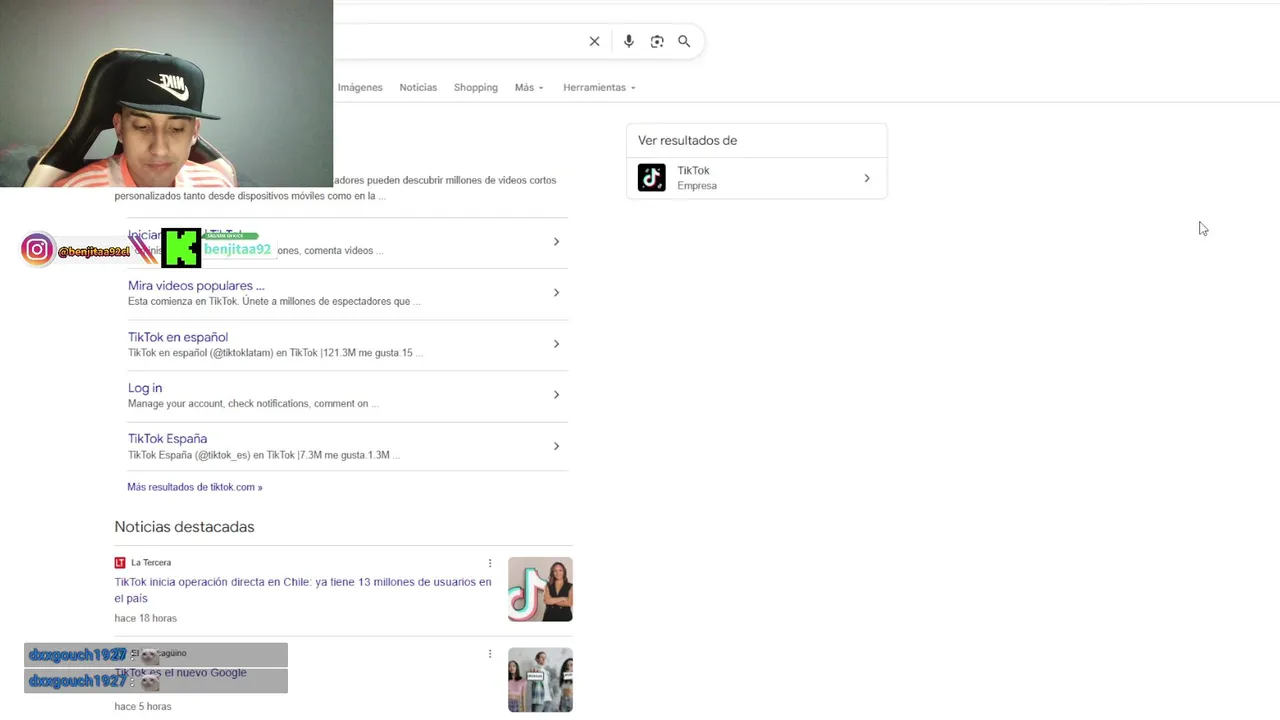Click Ver resultados de heading
The height and width of the screenshot is (720, 1280).
tap(688, 141)
